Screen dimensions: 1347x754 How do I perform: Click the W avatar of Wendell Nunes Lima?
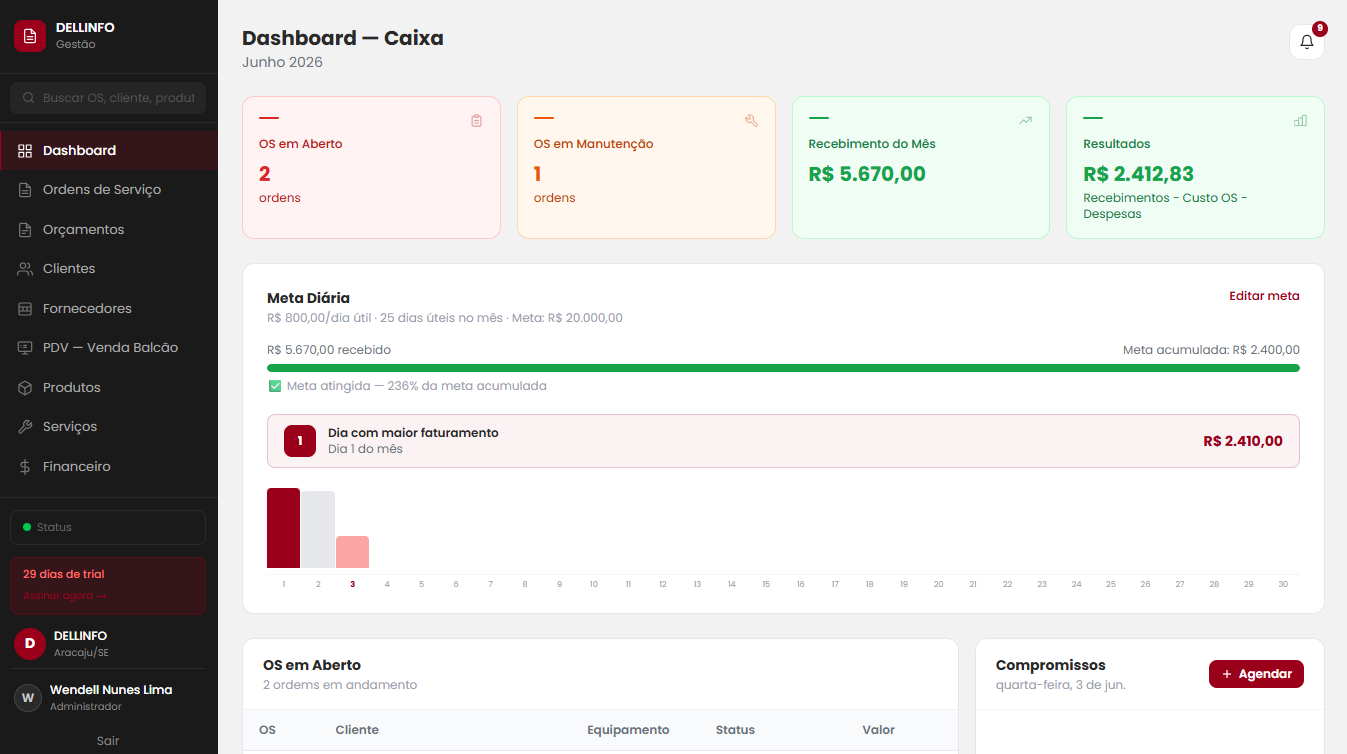coord(28,698)
